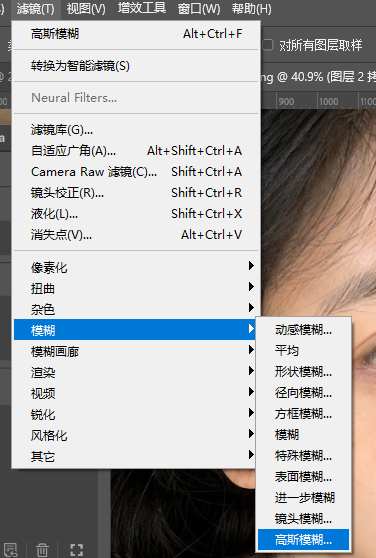Open the 视图(V) menu
Screen dimensions: 376x558
[x=86, y=9]
